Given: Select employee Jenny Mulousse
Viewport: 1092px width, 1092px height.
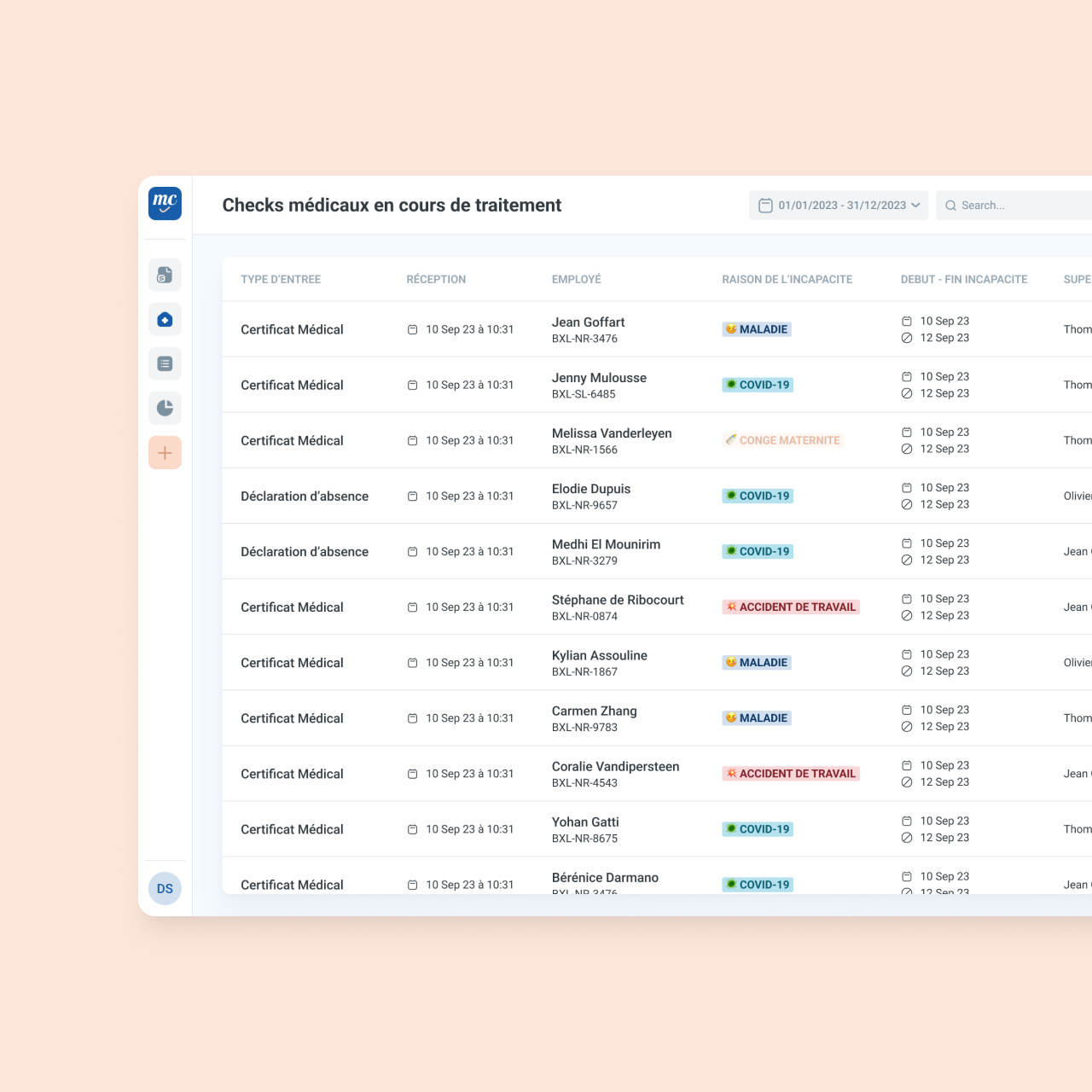Looking at the screenshot, I should click(x=599, y=377).
